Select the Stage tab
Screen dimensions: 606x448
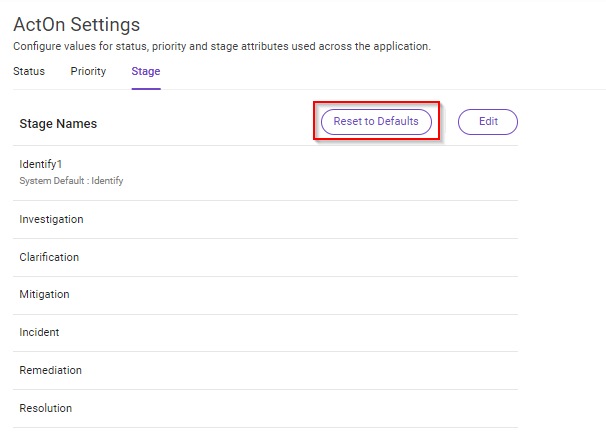[146, 71]
